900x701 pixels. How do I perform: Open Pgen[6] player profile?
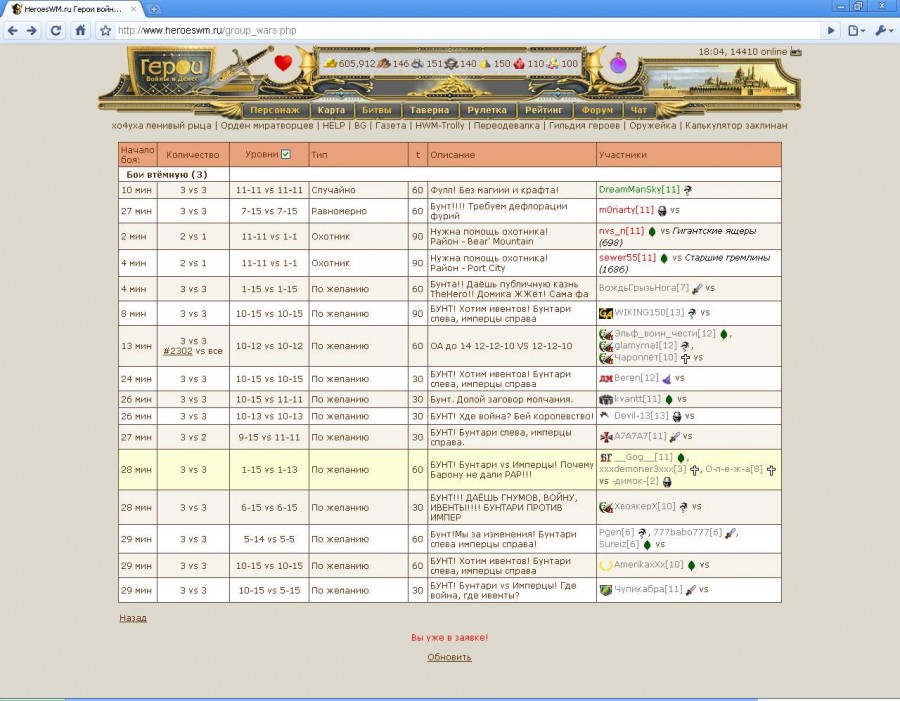click(x=616, y=532)
